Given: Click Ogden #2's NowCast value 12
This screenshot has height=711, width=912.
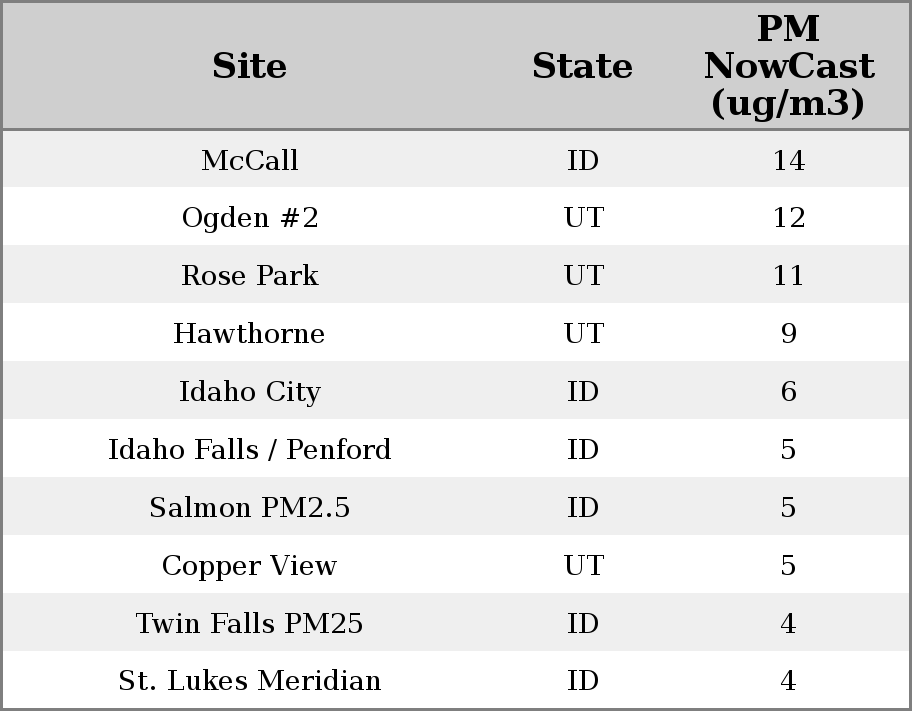Looking at the screenshot, I should (788, 218).
